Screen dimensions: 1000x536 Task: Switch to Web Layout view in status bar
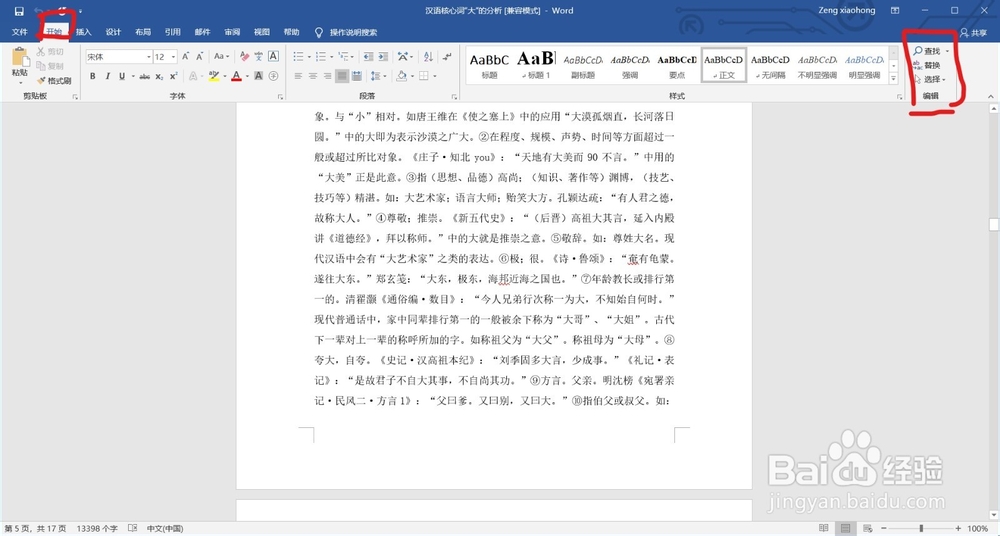[x=867, y=528]
